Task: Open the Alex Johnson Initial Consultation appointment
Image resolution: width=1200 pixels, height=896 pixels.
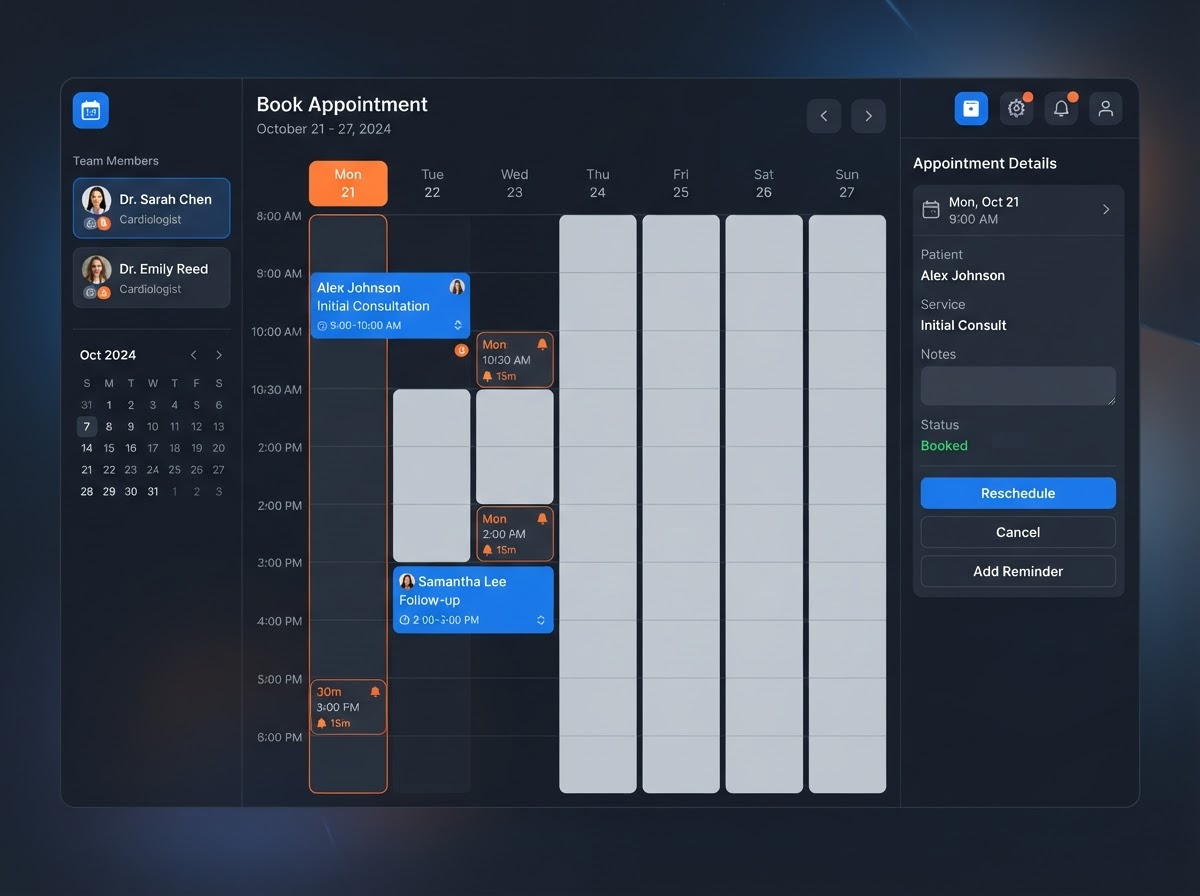Action: [390, 305]
